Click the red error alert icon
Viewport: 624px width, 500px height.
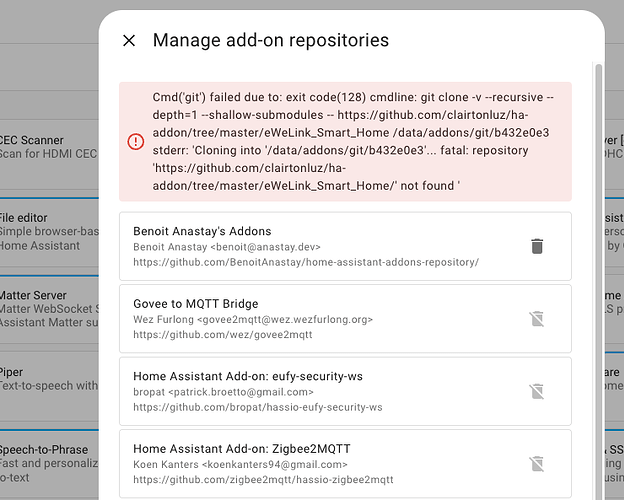pos(136,142)
